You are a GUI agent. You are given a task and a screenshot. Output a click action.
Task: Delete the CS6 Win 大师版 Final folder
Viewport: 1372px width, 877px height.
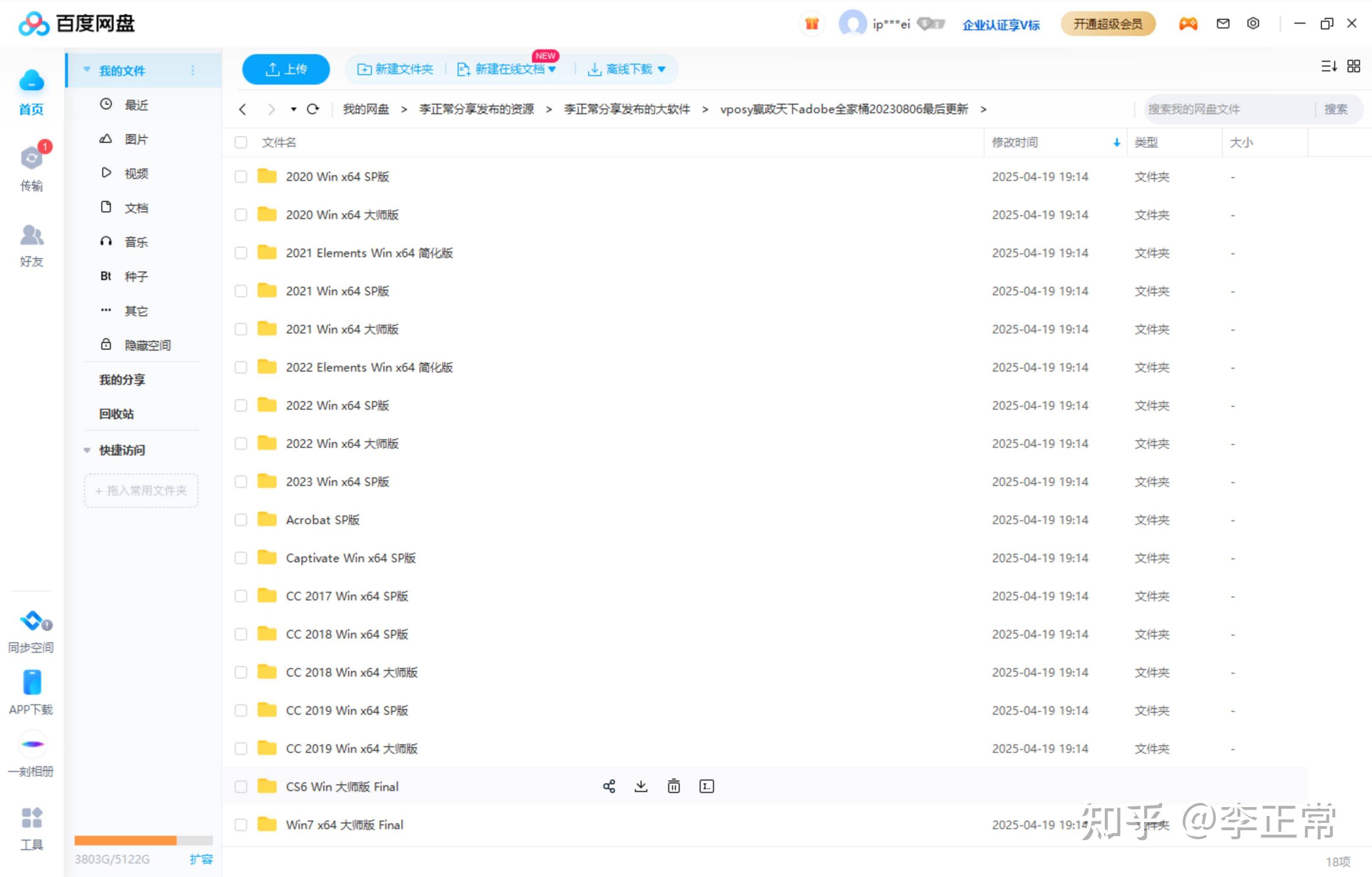[673, 786]
